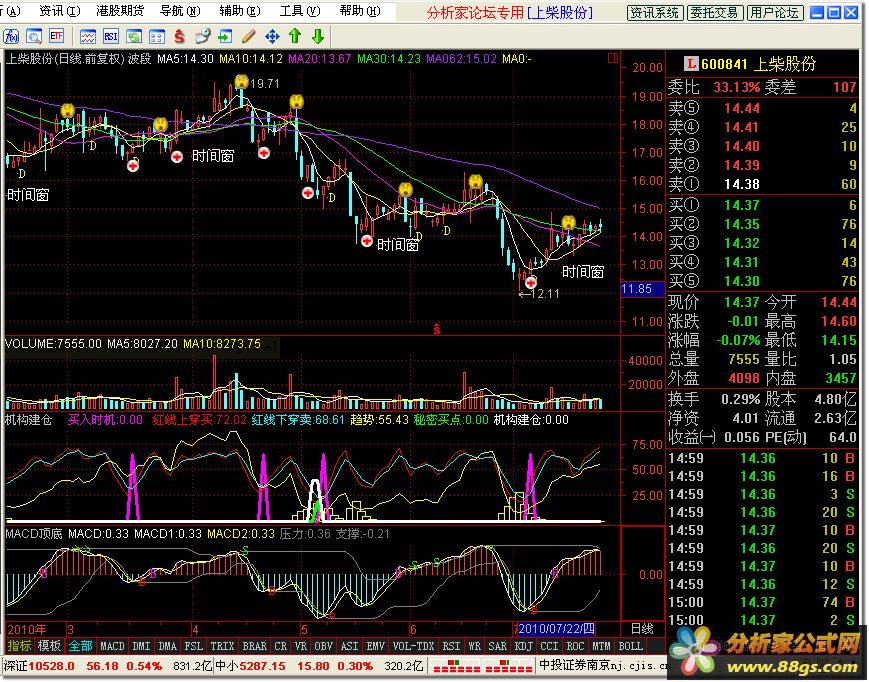
Task: Click the 2010/07/22/四 date marker
Action: [x=556, y=629]
